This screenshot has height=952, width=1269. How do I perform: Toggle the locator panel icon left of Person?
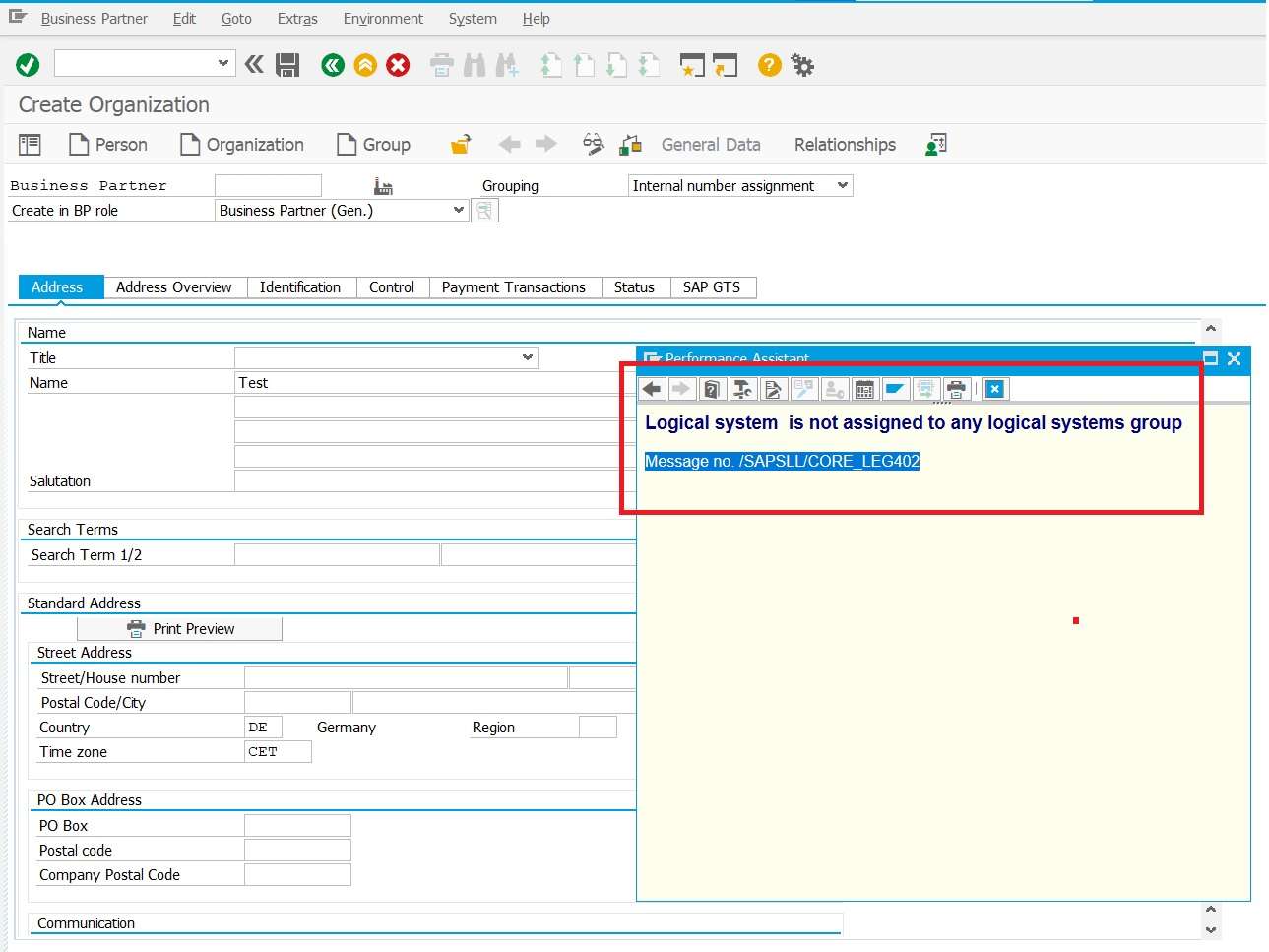click(x=30, y=145)
